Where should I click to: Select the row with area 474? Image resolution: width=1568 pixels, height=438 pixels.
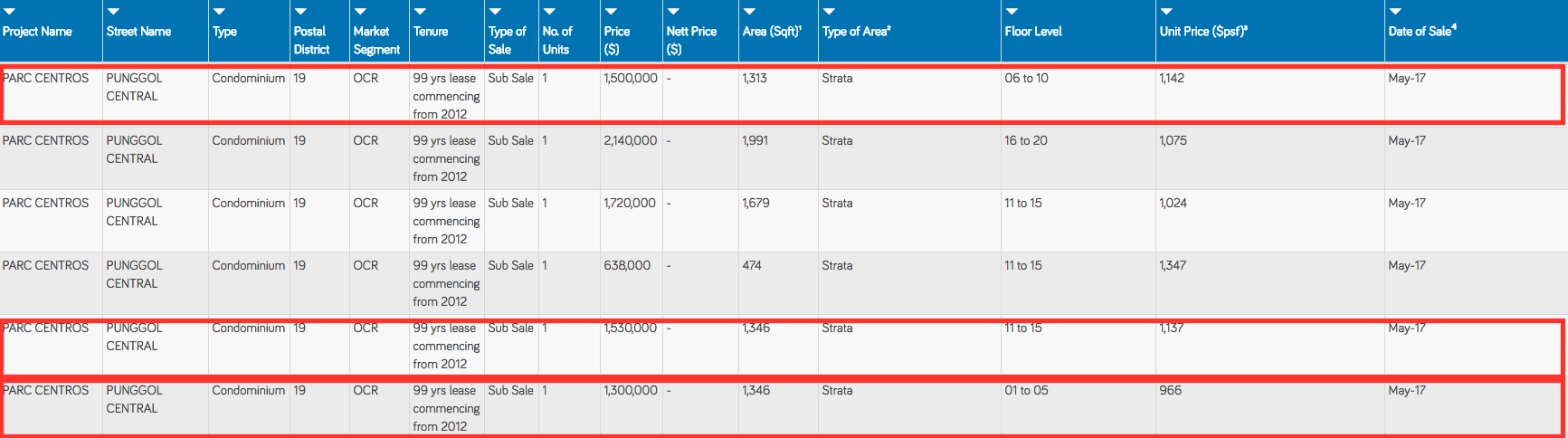pos(784,283)
